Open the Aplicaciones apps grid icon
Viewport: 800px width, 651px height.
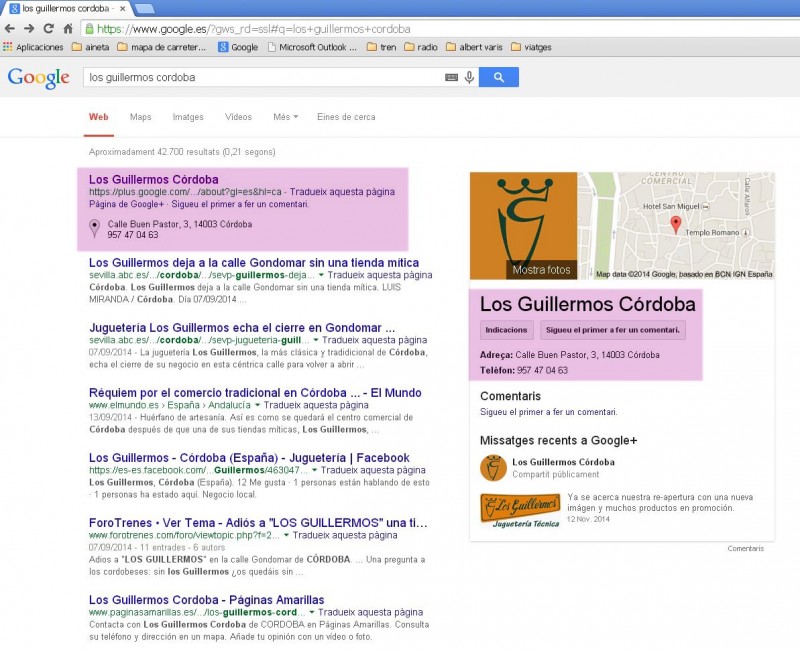pos(7,47)
